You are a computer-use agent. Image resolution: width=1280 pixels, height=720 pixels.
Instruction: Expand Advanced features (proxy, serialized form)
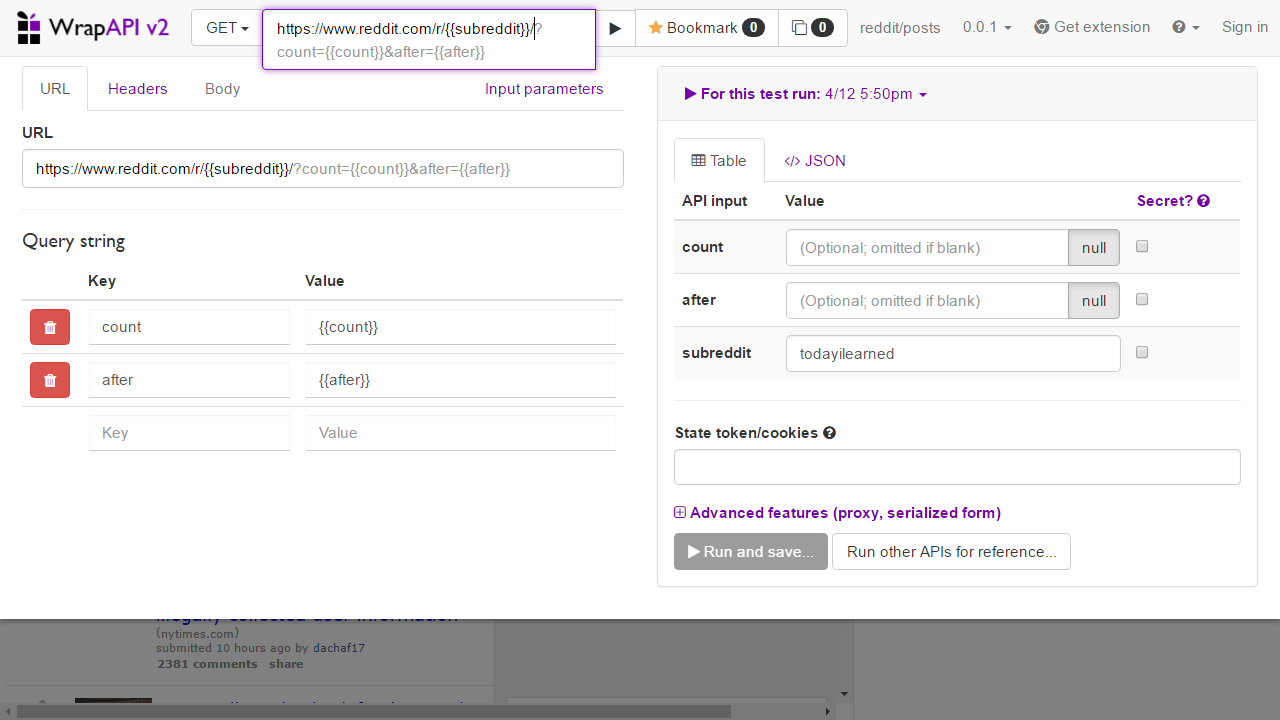click(838, 512)
